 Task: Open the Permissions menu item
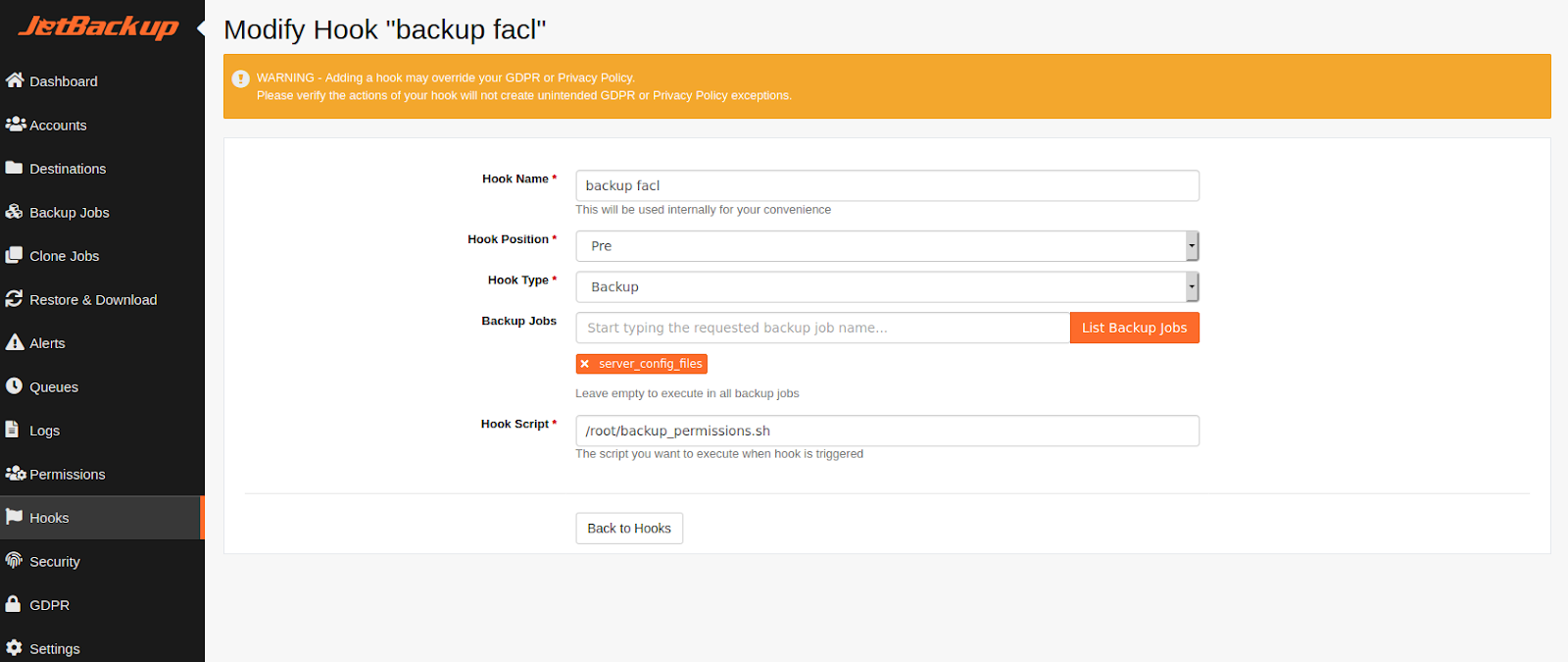(x=102, y=474)
